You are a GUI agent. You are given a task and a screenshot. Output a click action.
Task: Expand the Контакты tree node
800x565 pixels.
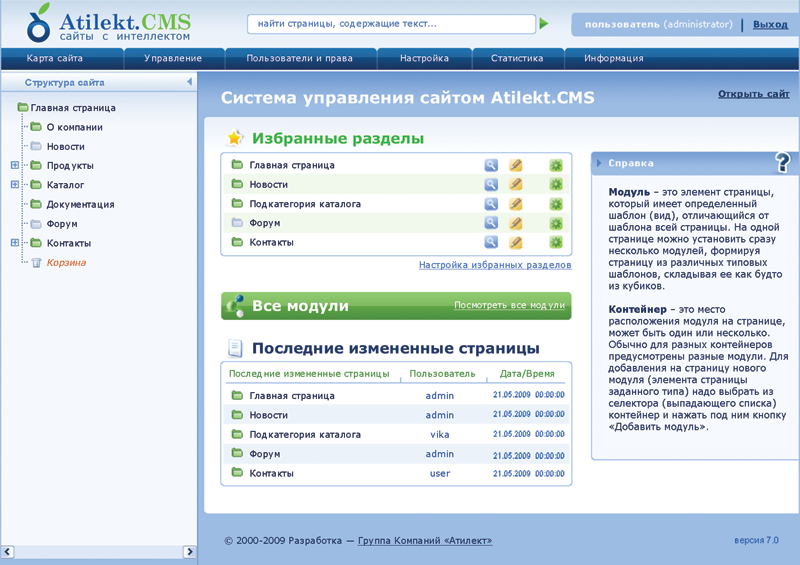[x=15, y=243]
